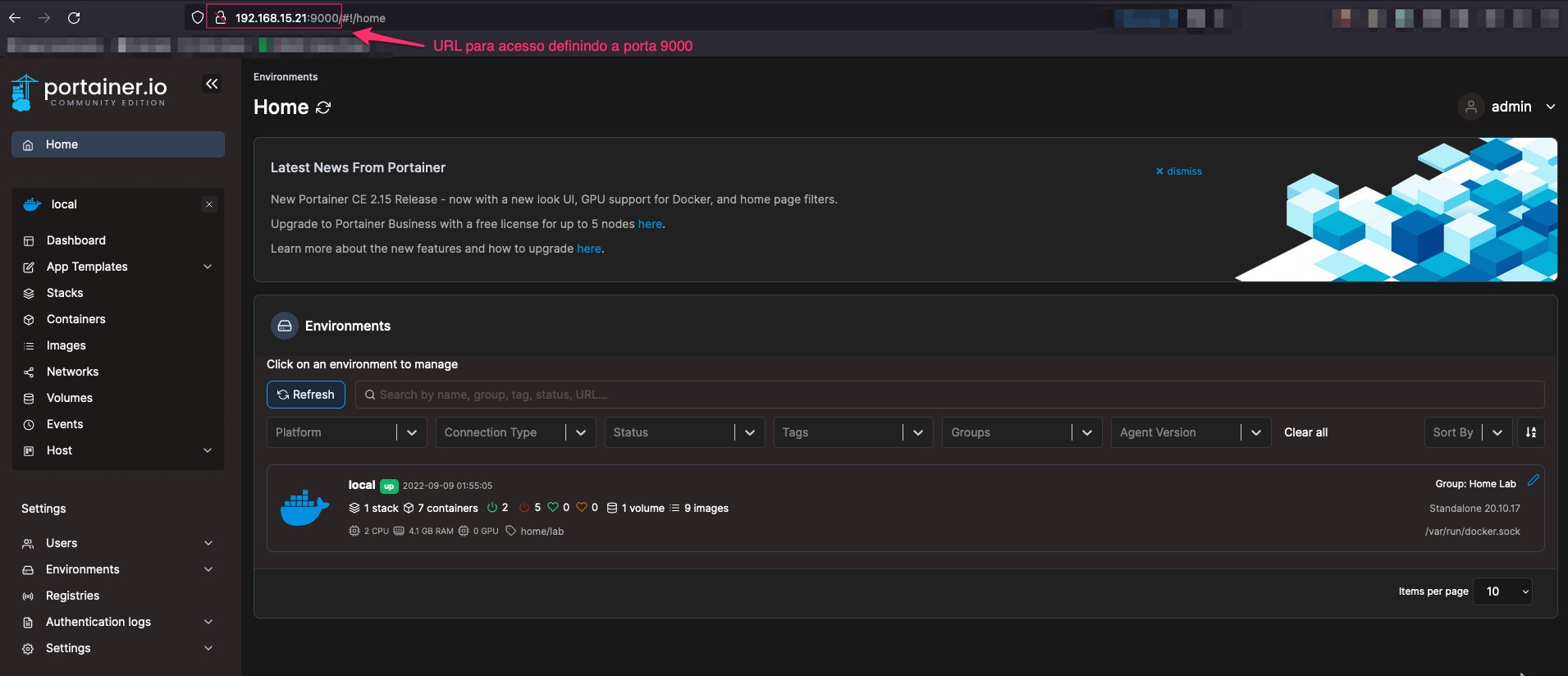Click the Refresh environments button

(x=306, y=395)
